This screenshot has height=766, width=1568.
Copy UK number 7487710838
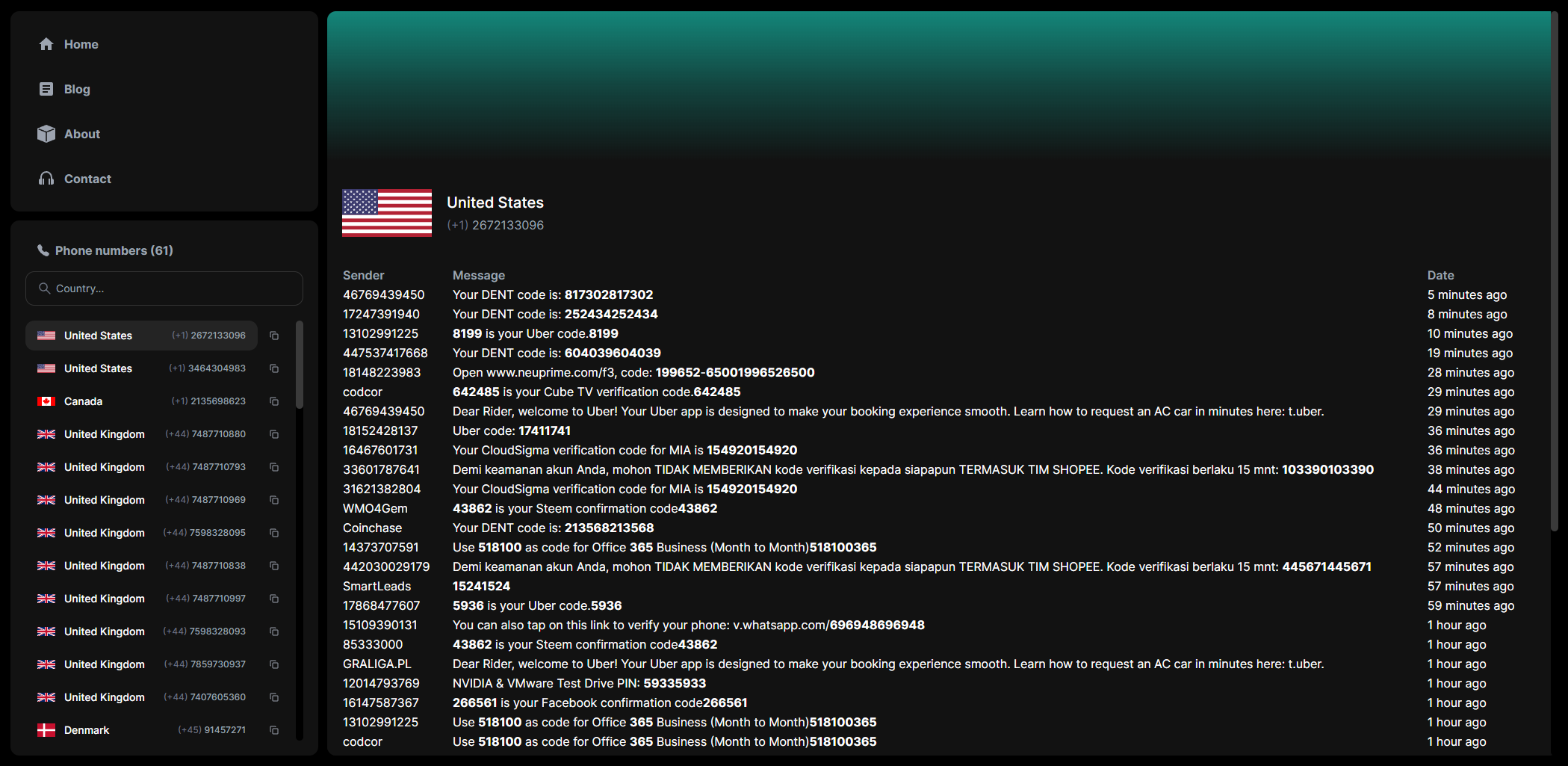(274, 566)
